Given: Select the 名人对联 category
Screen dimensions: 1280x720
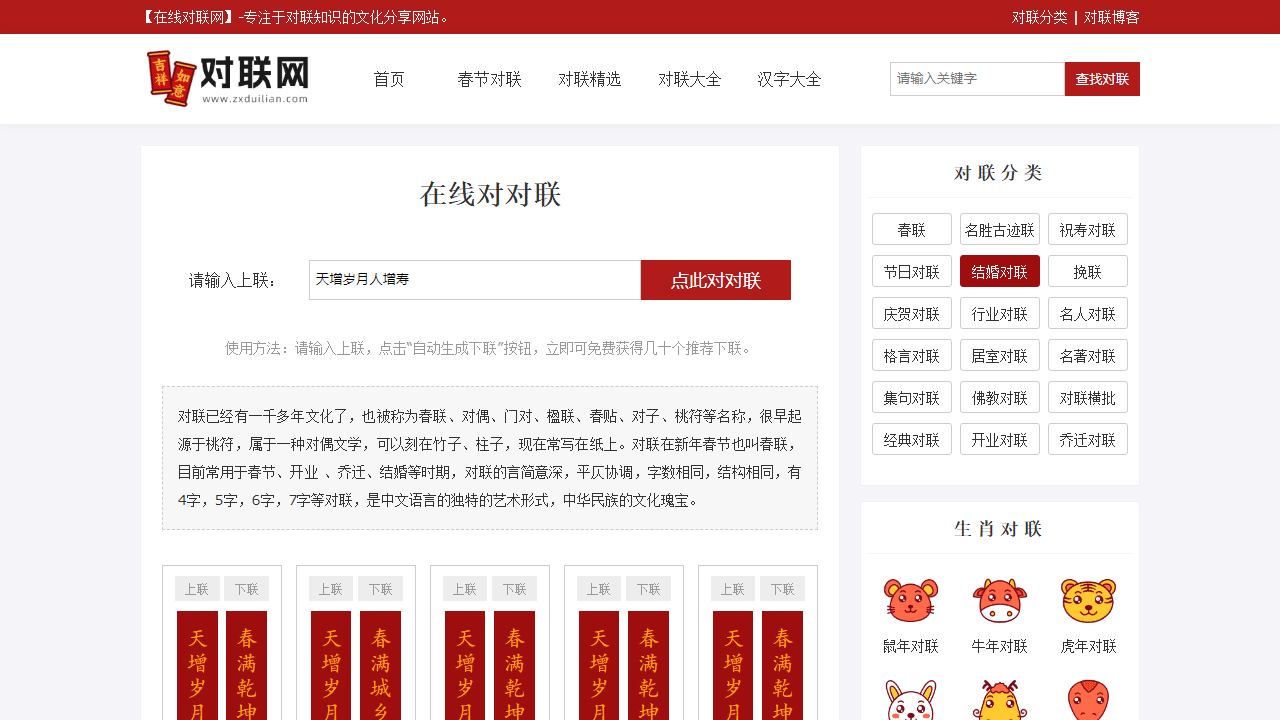Looking at the screenshot, I should [1088, 313].
